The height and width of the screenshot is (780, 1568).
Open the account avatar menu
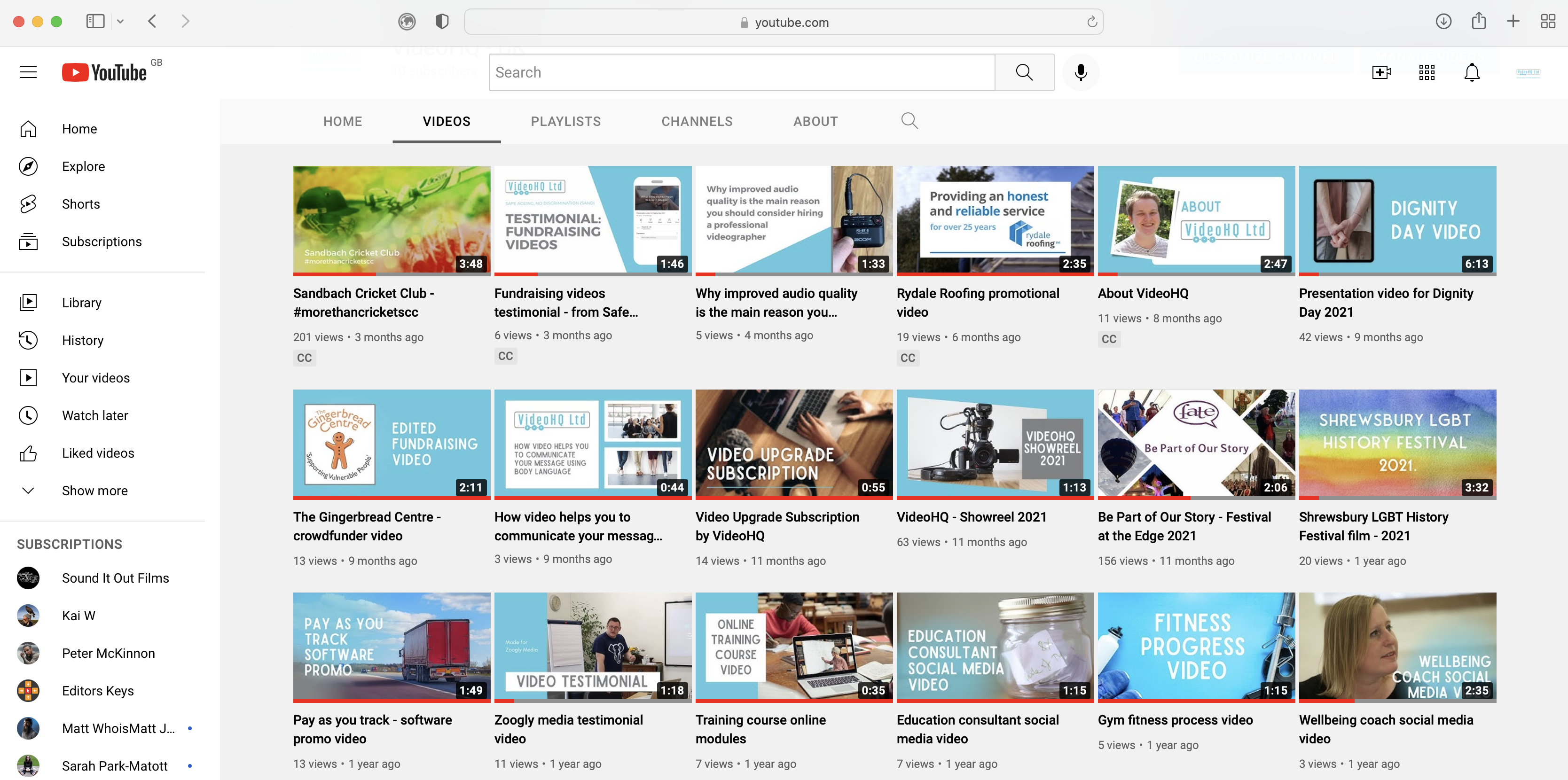click(x=1528, y=72)
